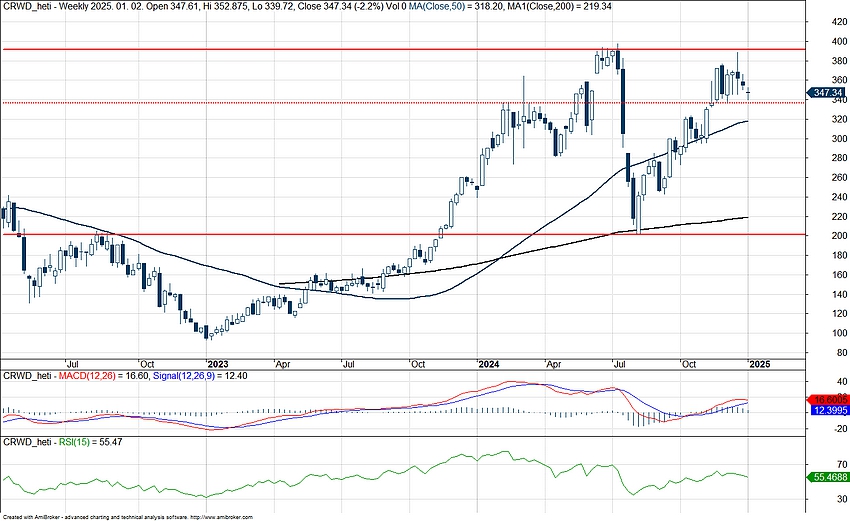Image resolution: width=850 pixels, height=521 pixels.
Task: Click the 380 price axis label
Action: 839,61
